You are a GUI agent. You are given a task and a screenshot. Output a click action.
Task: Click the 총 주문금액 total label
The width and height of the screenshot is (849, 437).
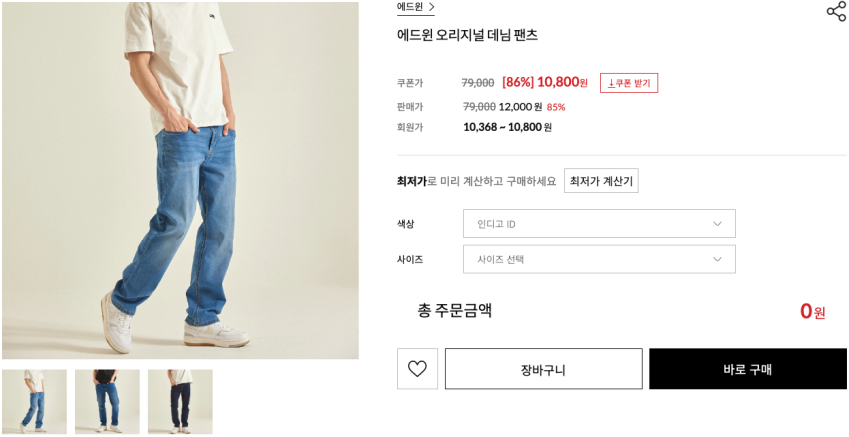click(x=454, y=310)
